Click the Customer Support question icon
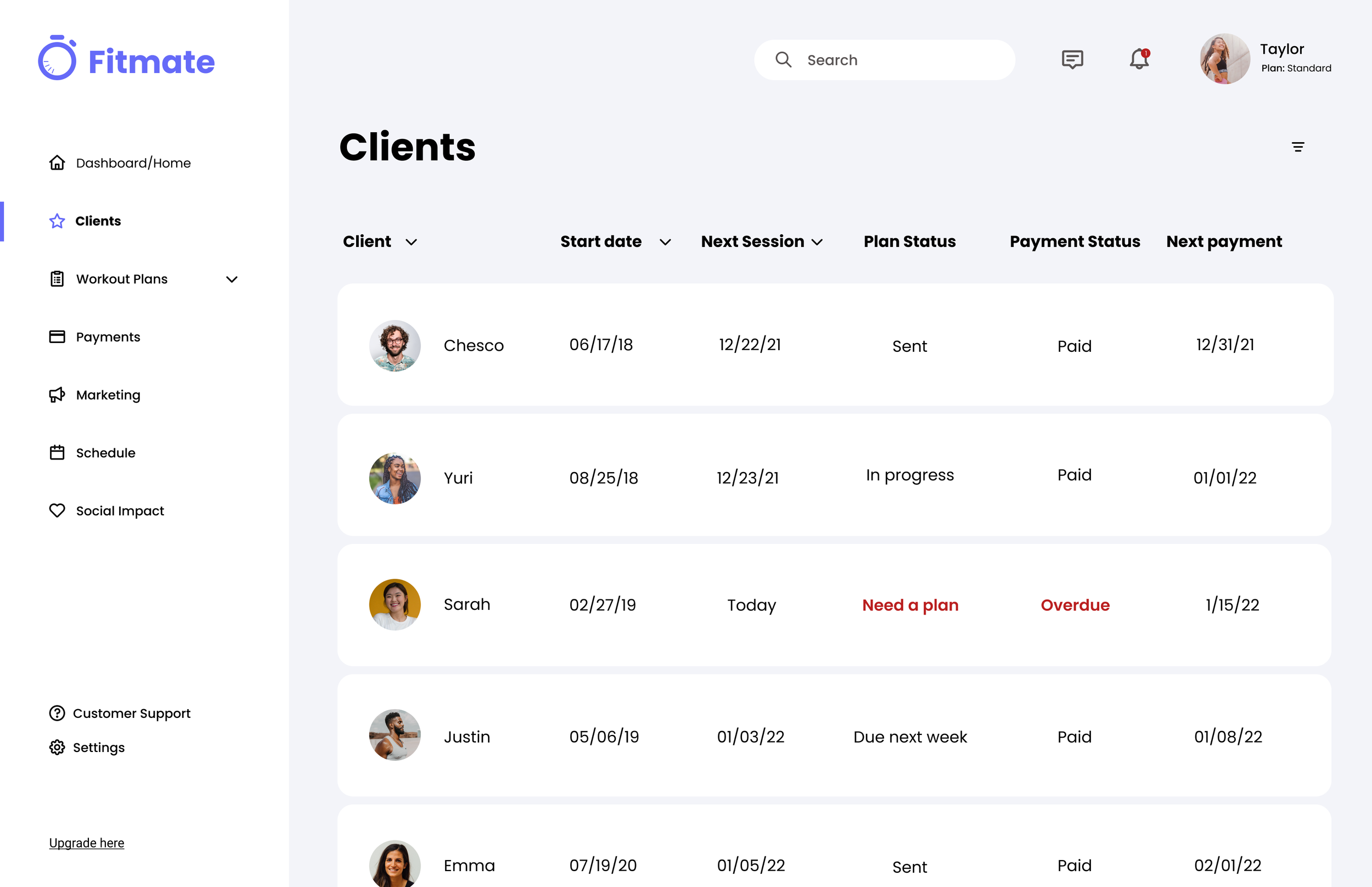1372x887 pixels. pyautogui.click(x=57, y=713)
